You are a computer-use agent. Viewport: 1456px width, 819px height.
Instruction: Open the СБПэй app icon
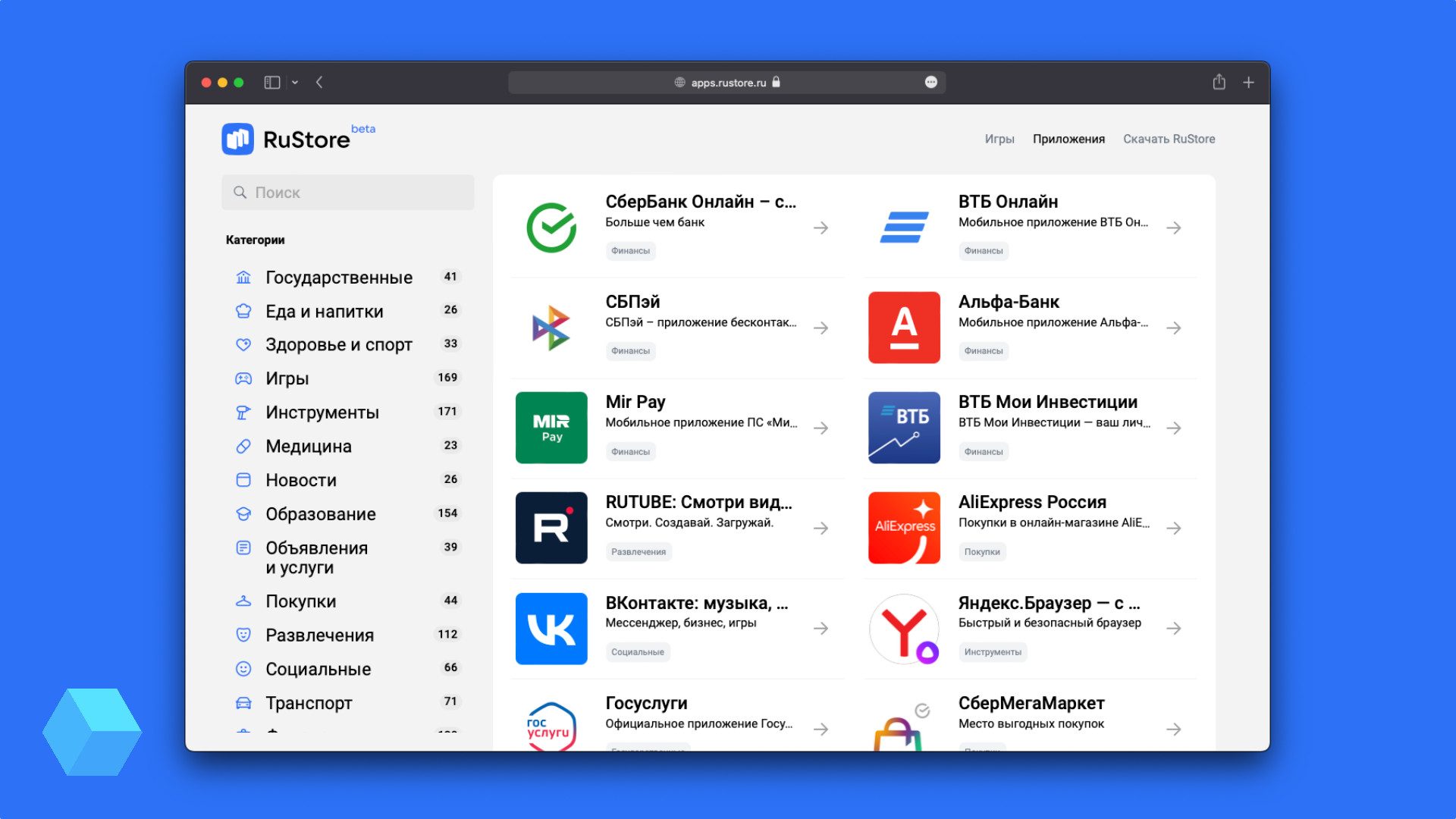tap(551, 328)
